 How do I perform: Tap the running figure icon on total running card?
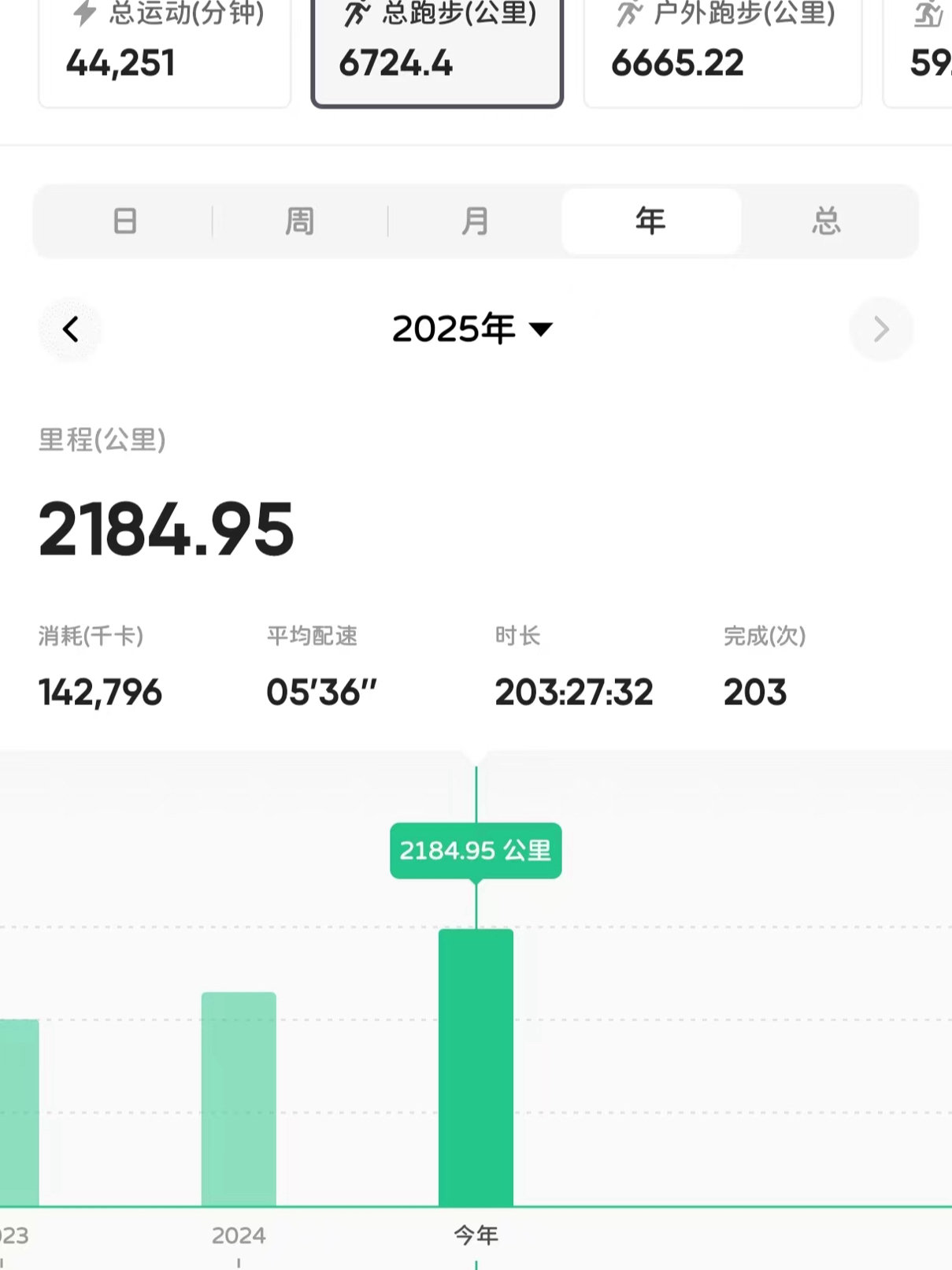(x=357, y=13)
